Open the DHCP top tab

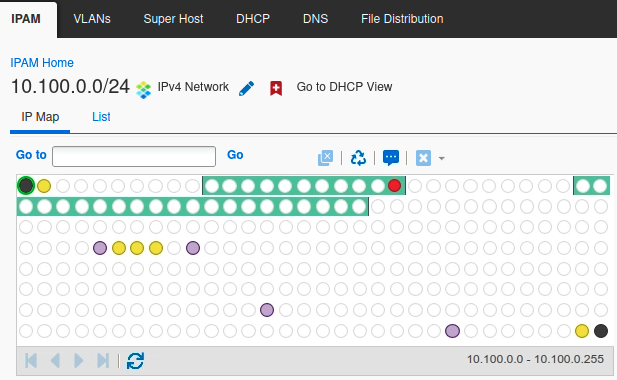click(253, 19)
